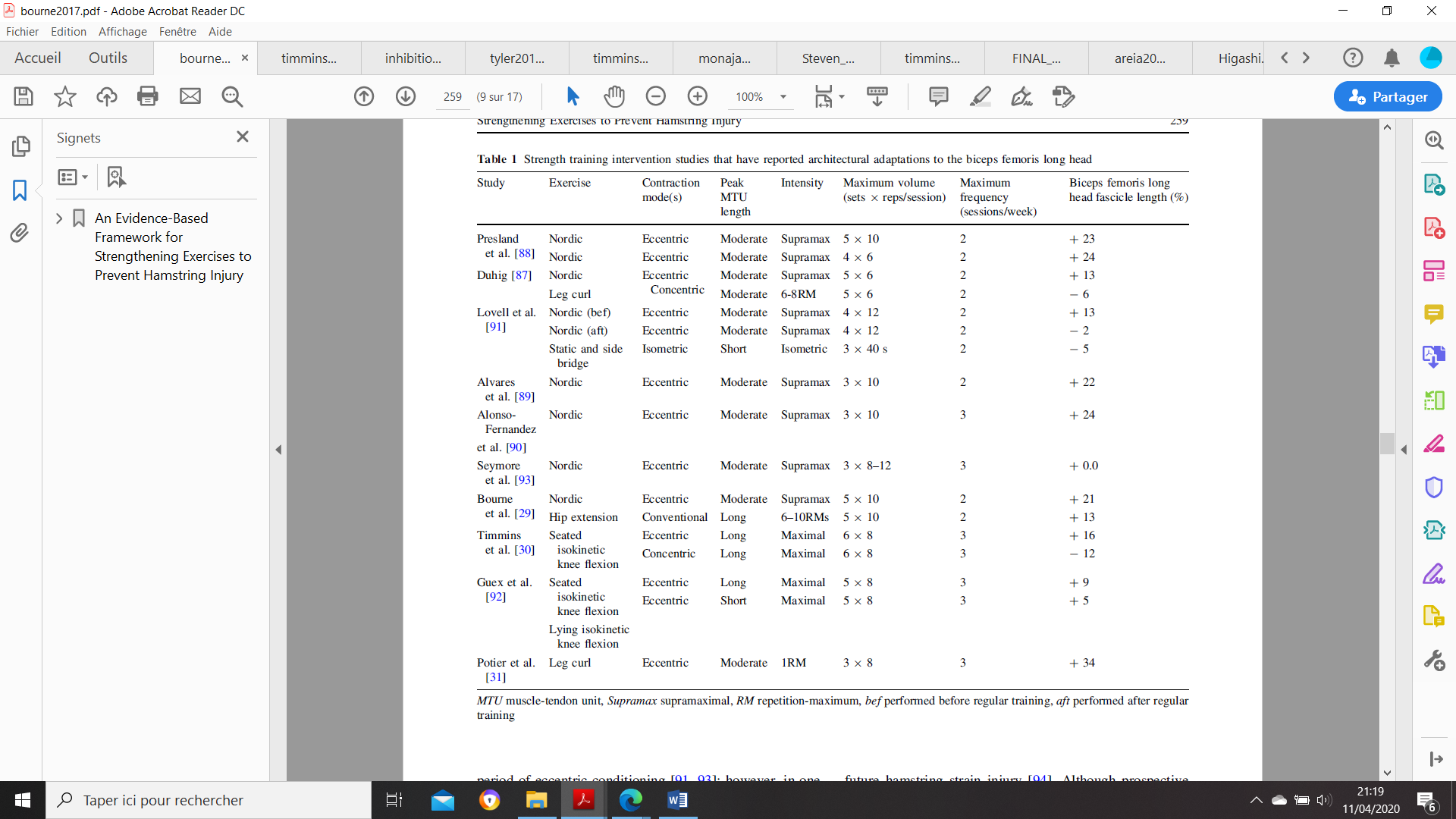Click the vertical scrollbar thumb
The width and height of the screenshot is (1456, 819).
pyautogui.click(x=1387, y=444)
